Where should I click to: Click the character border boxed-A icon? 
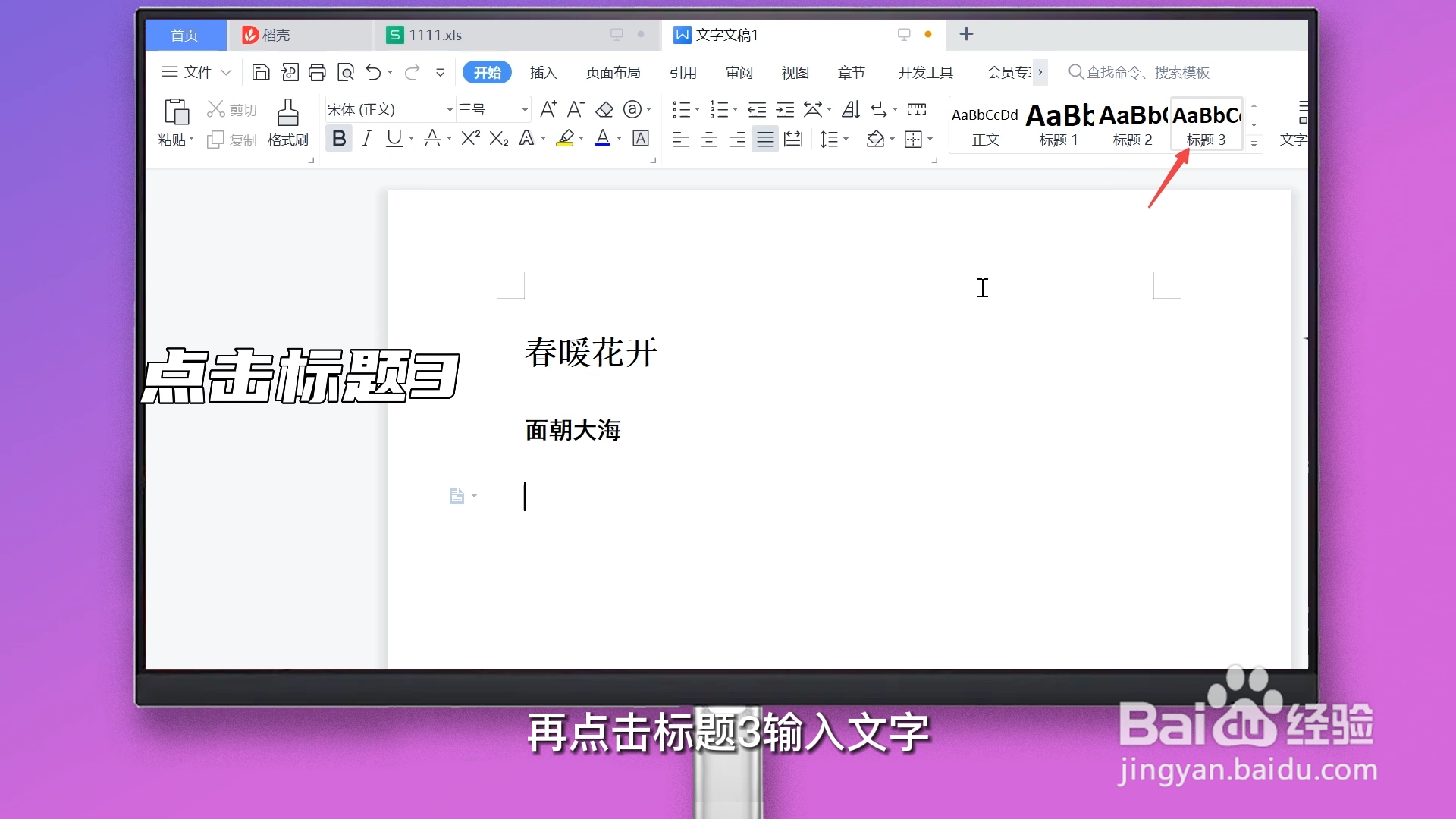[x=641, y=138]
